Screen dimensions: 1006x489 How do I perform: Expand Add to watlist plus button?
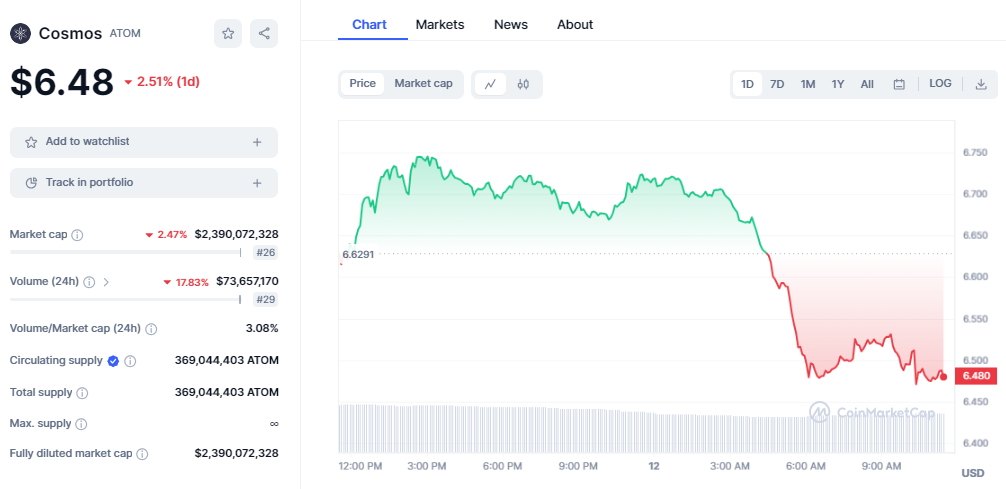pyautogui.click(x=257, y=142)
